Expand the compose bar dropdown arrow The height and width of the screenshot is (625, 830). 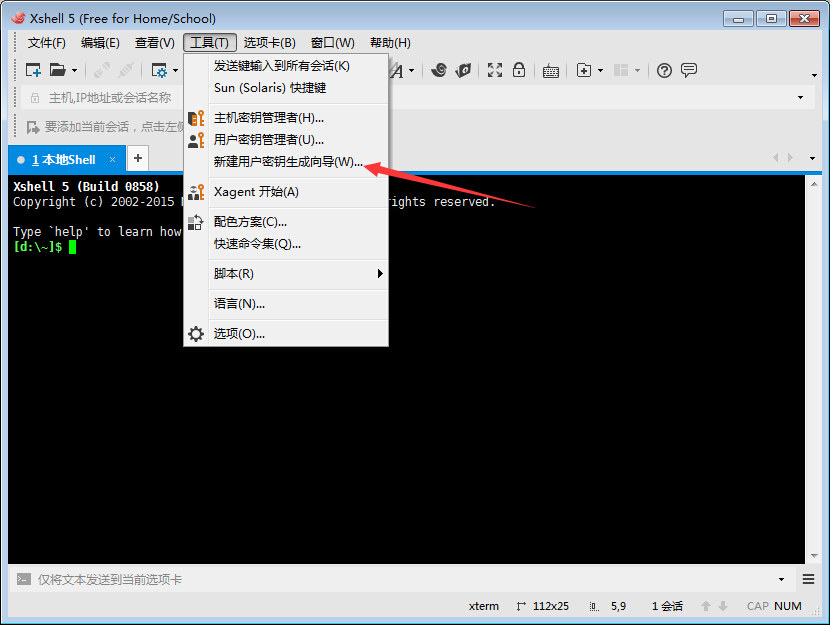click(x=781, y=579)
